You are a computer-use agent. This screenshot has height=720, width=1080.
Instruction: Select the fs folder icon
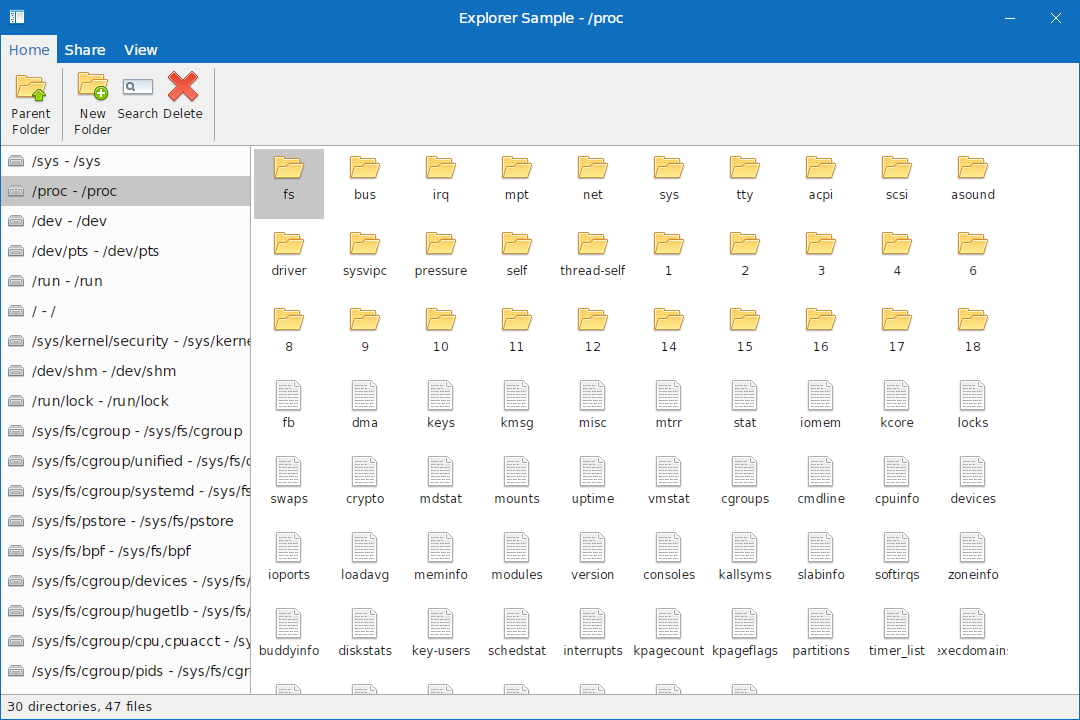(289, 183)
